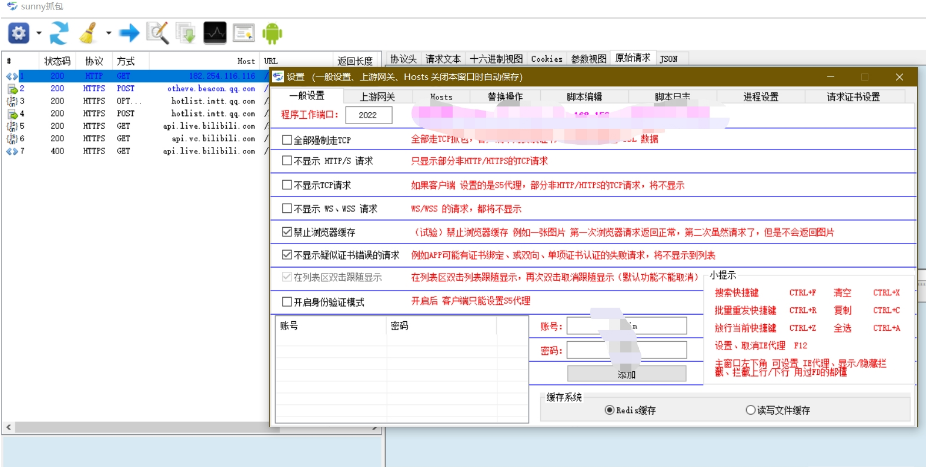Viewport: 926px width, 467px height.
Task: Click the certificate toolbar icon
Action: [243, 33]
